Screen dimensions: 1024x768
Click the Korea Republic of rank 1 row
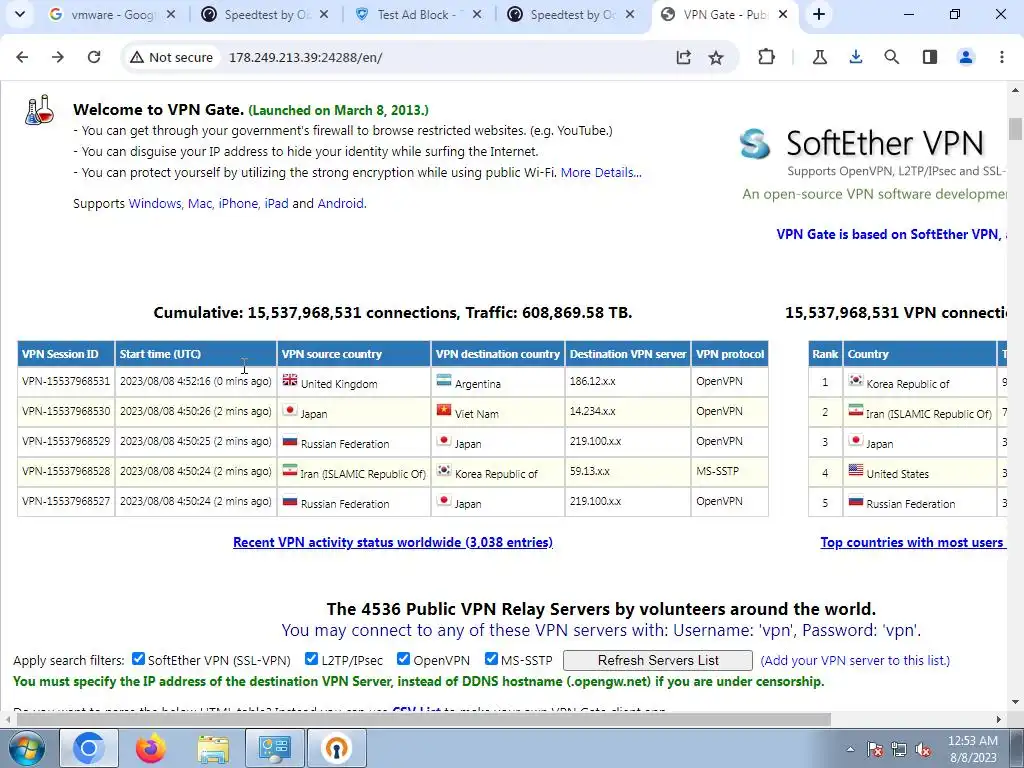tap(908, 383)
